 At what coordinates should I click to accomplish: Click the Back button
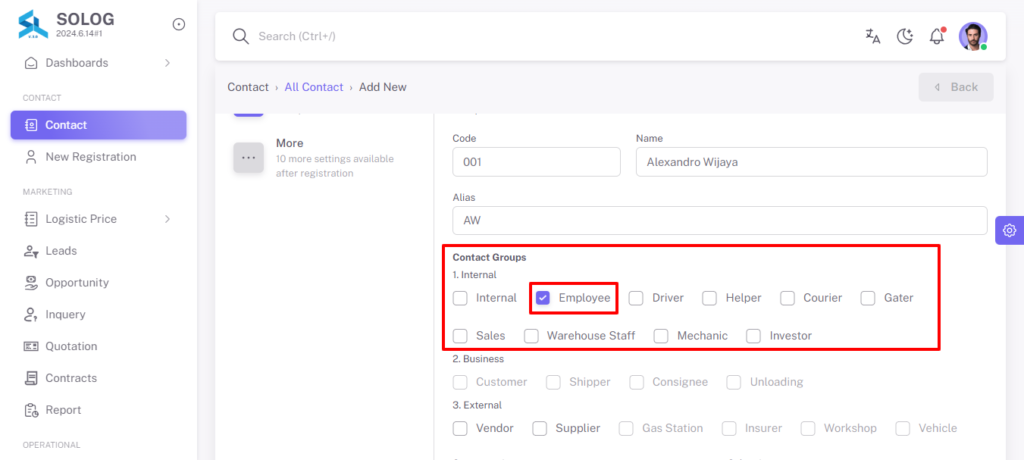(956, 87)
